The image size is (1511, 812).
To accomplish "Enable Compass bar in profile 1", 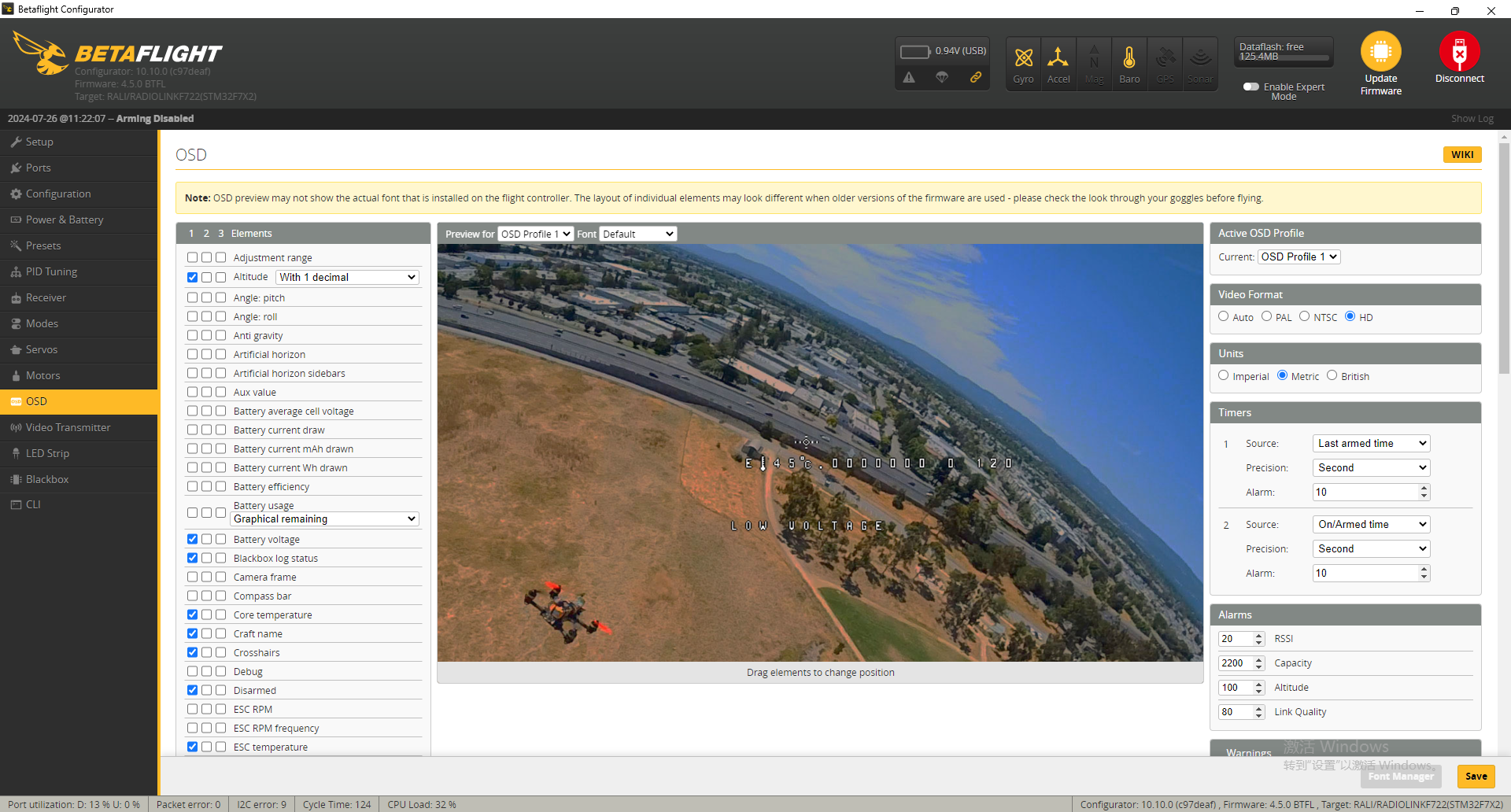I will 192,596.
